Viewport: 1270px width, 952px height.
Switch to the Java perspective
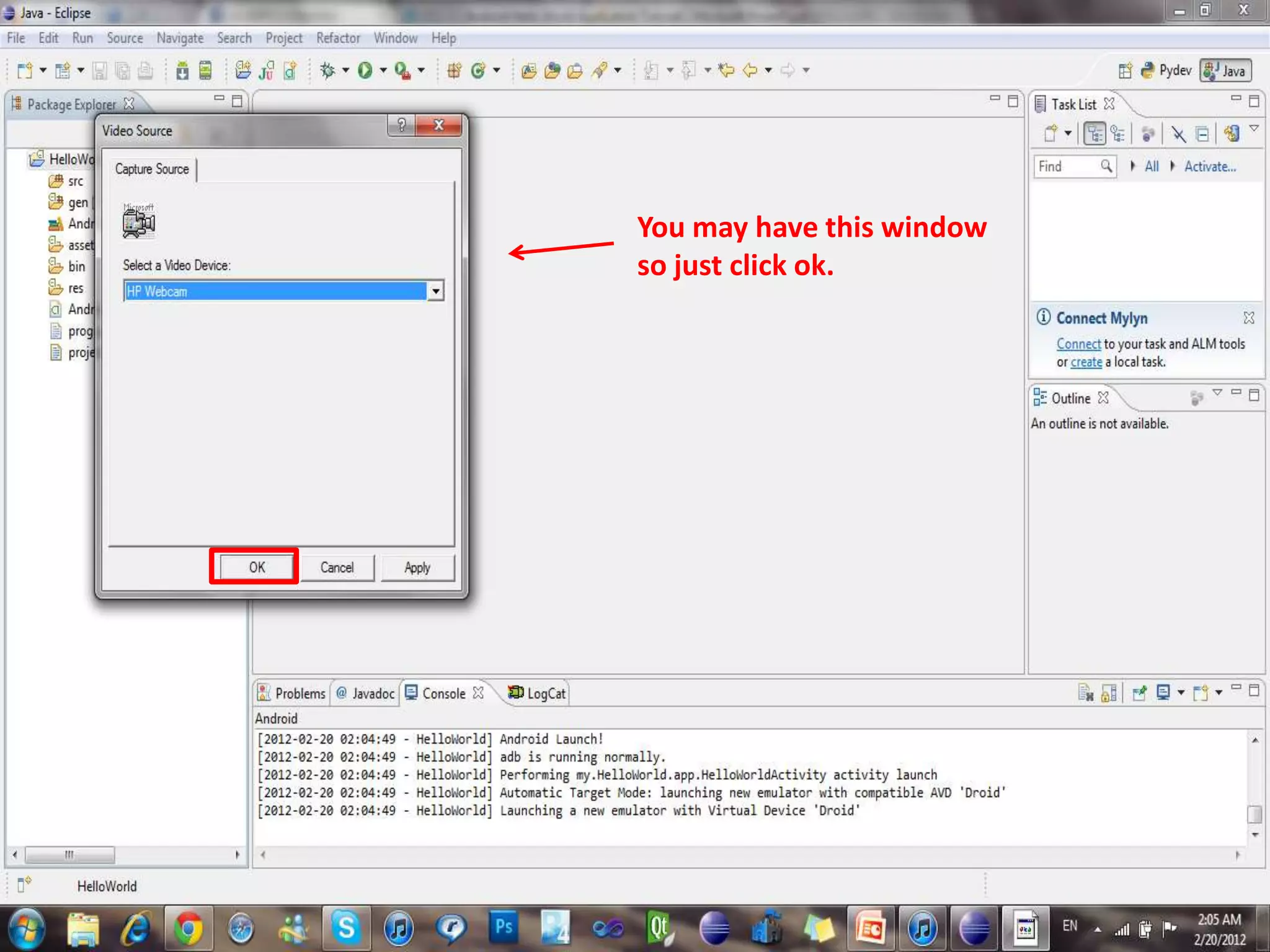tap(1226, 71)
